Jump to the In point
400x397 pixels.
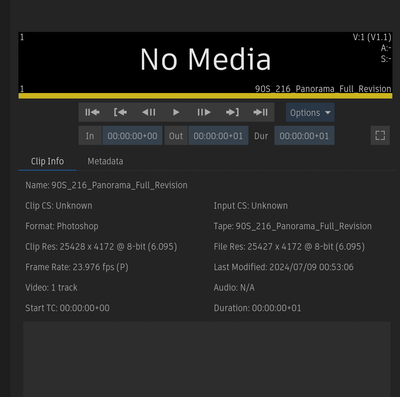click(120, 112)
